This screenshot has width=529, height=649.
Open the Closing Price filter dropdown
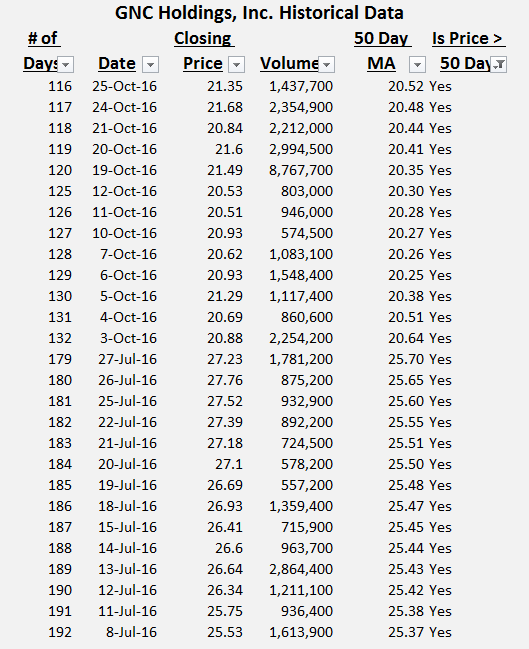tap(236, 65)
